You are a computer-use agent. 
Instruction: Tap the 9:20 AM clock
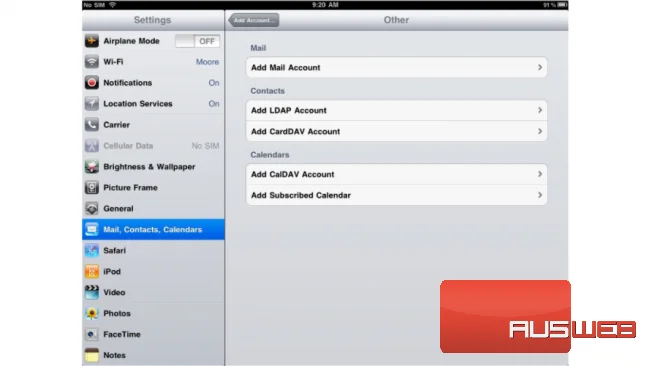point(325,5)
